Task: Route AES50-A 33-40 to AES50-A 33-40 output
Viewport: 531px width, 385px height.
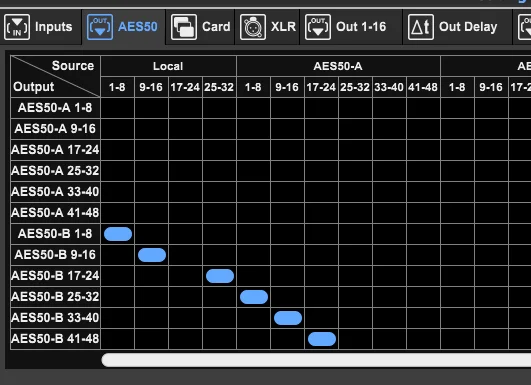Action: click(x=389, y=192)
